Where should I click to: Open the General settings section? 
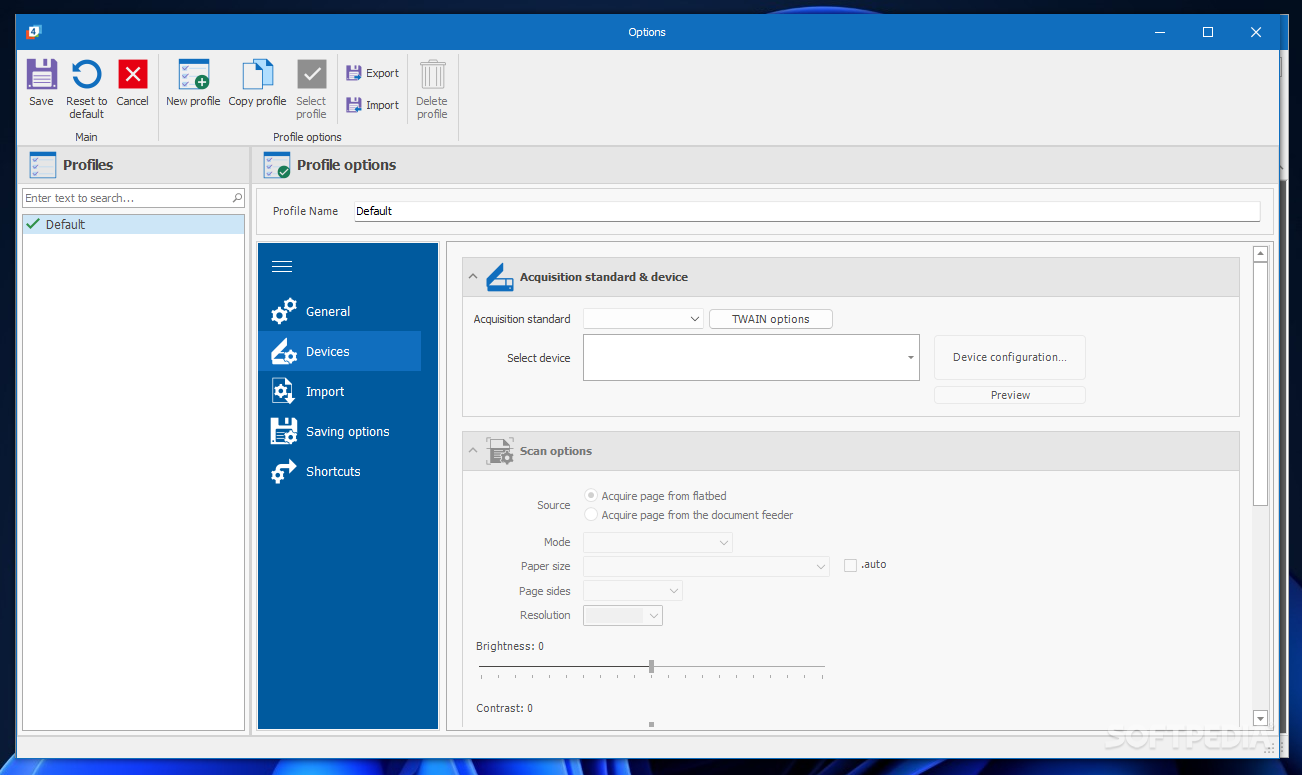click(339, 311)
